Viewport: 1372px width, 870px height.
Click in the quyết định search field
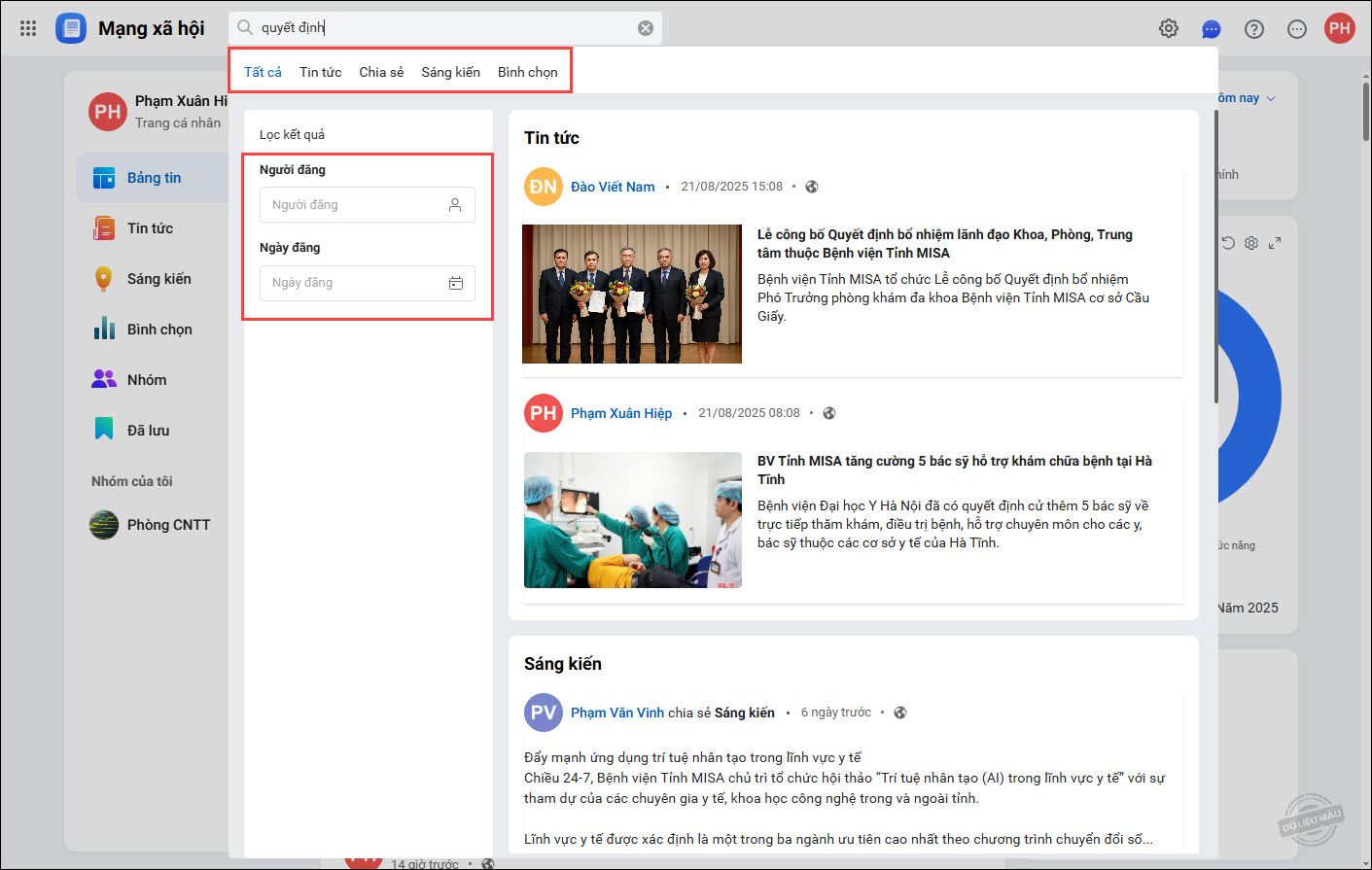click(438, 28)
